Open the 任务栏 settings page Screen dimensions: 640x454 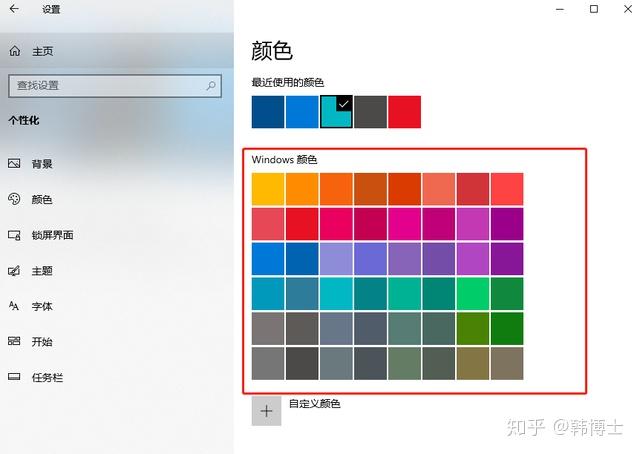[117, 377]
